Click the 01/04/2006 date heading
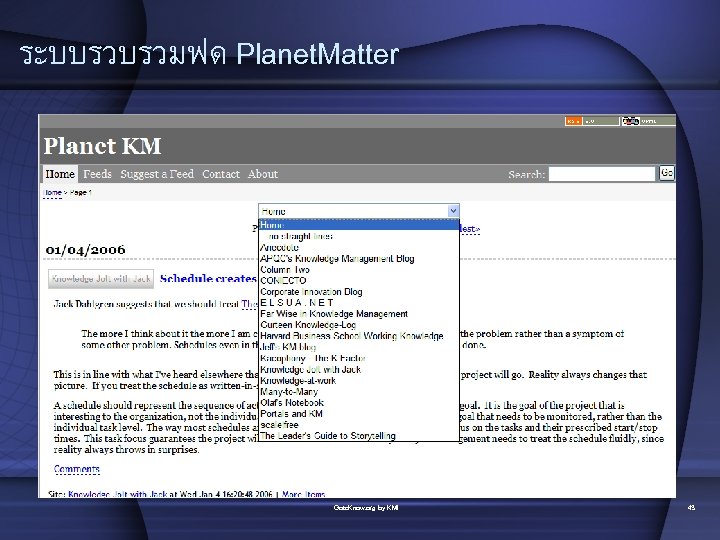720x540 pixels. click(85, 250)
